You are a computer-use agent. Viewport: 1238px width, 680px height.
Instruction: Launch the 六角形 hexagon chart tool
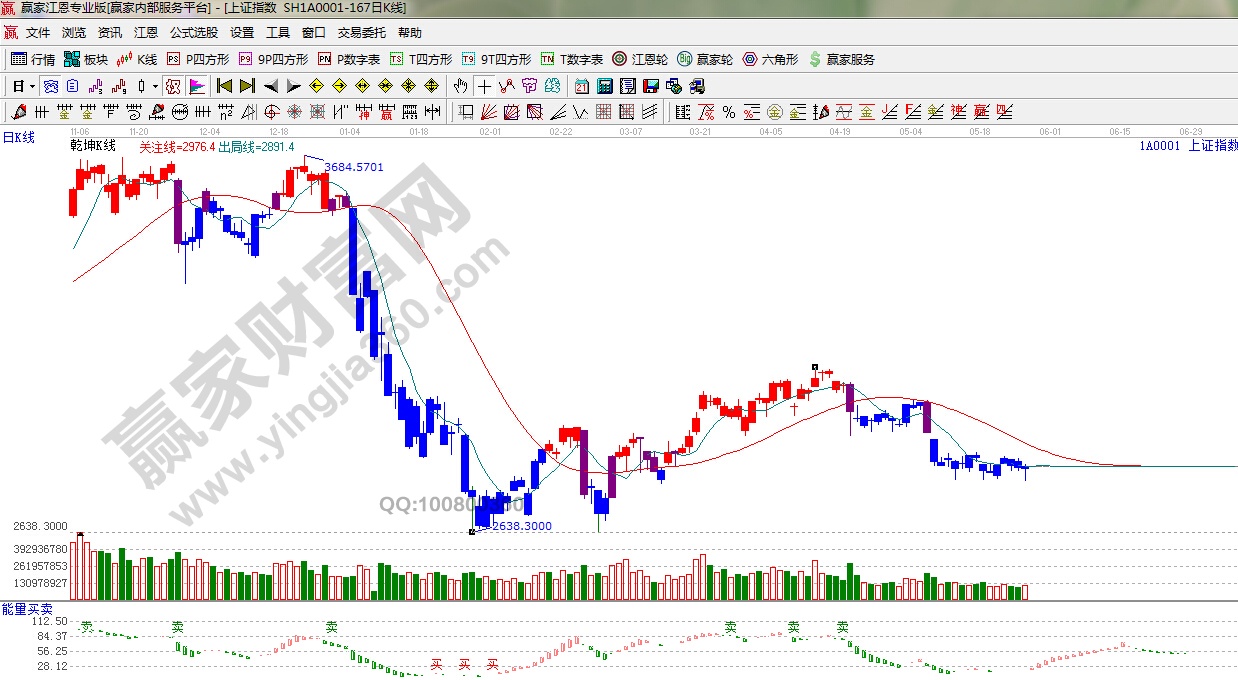(770, 59)
